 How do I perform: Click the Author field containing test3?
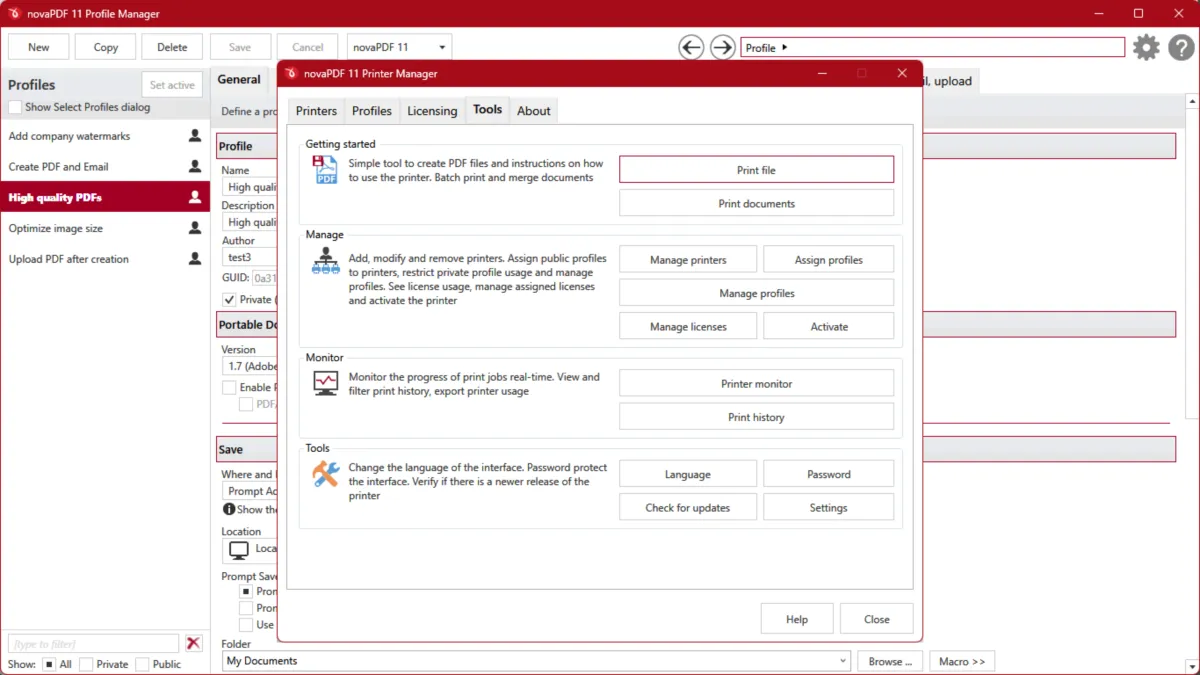point(250,257)
